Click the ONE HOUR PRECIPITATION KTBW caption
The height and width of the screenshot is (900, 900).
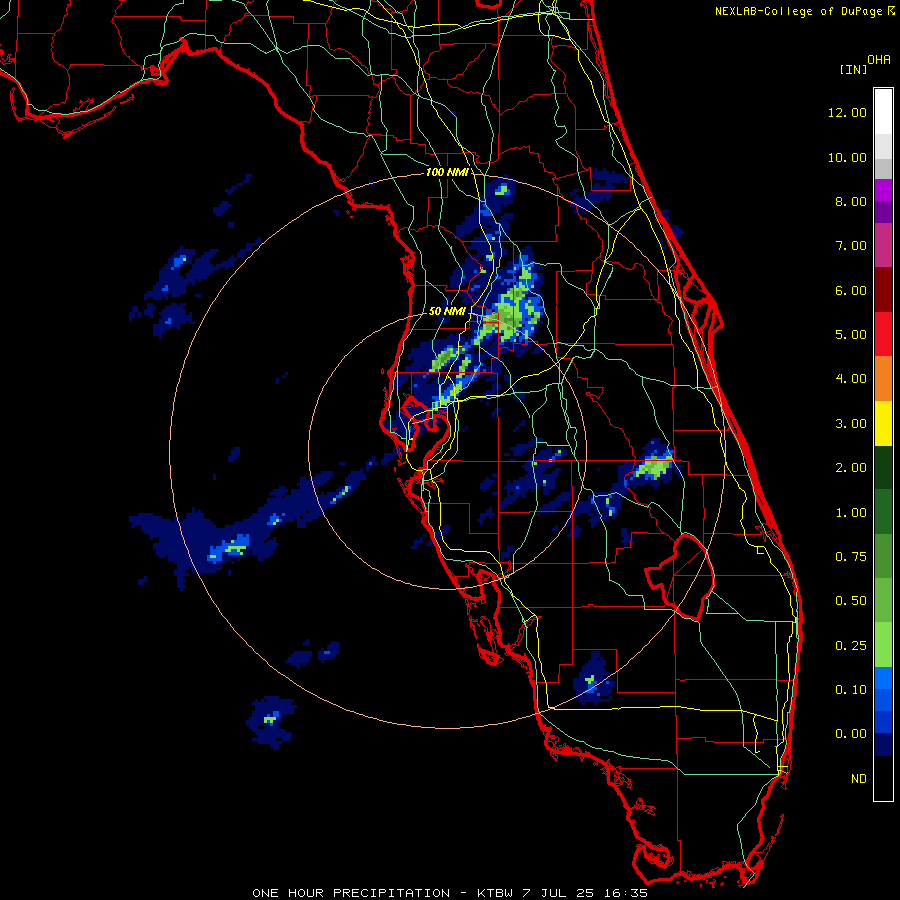point(450,893)
